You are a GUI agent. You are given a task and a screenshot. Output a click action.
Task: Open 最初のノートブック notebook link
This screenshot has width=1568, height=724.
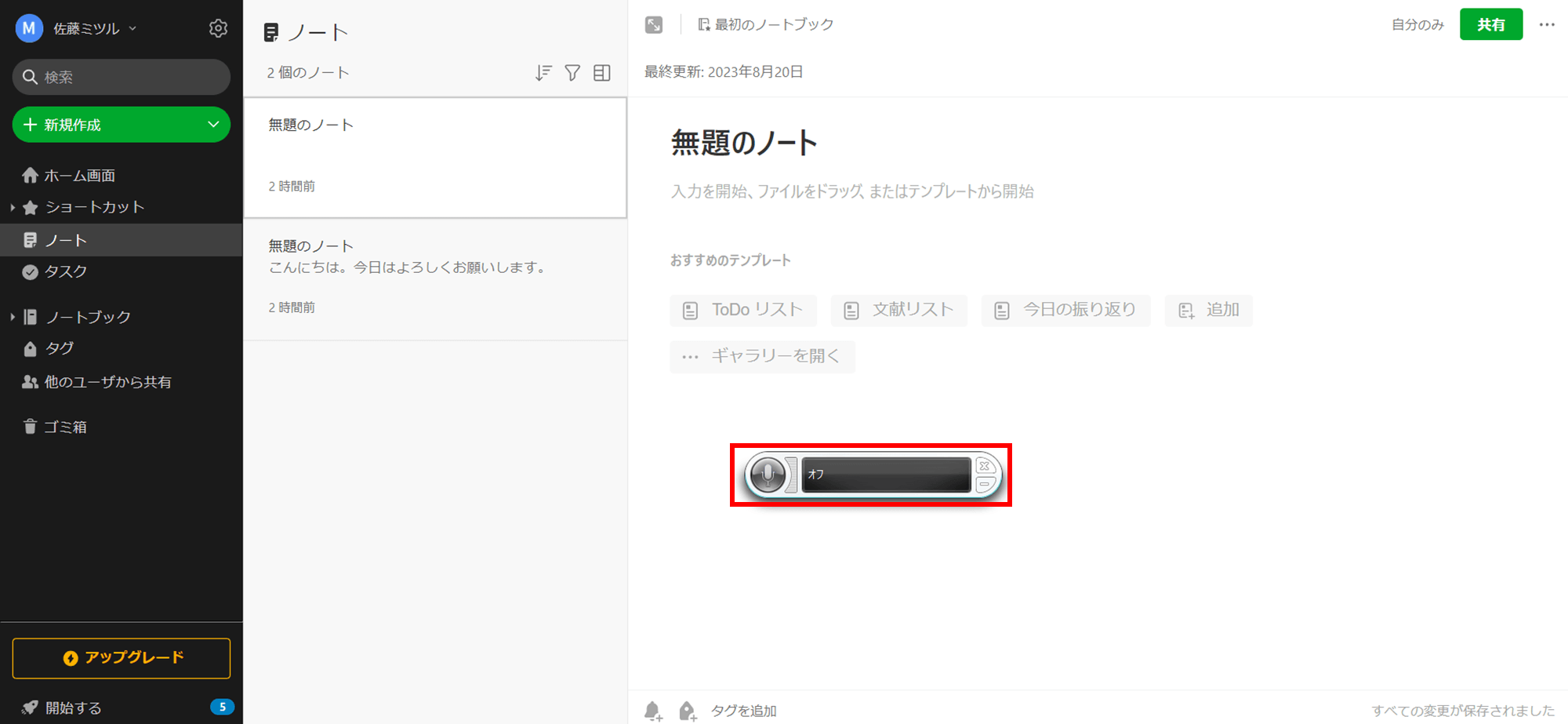766,24
